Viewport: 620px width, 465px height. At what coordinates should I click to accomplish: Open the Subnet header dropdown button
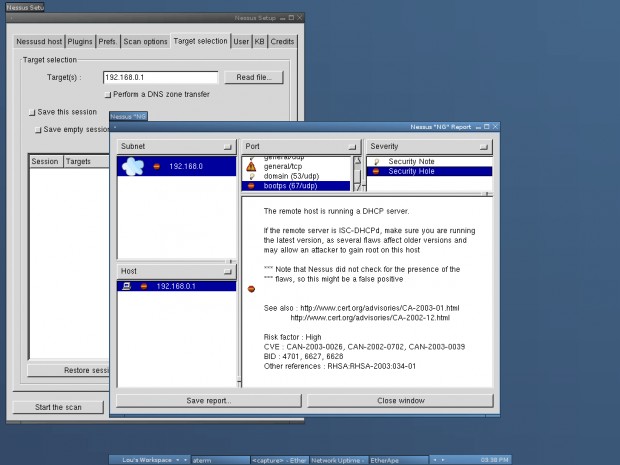(x=227, y=147)
